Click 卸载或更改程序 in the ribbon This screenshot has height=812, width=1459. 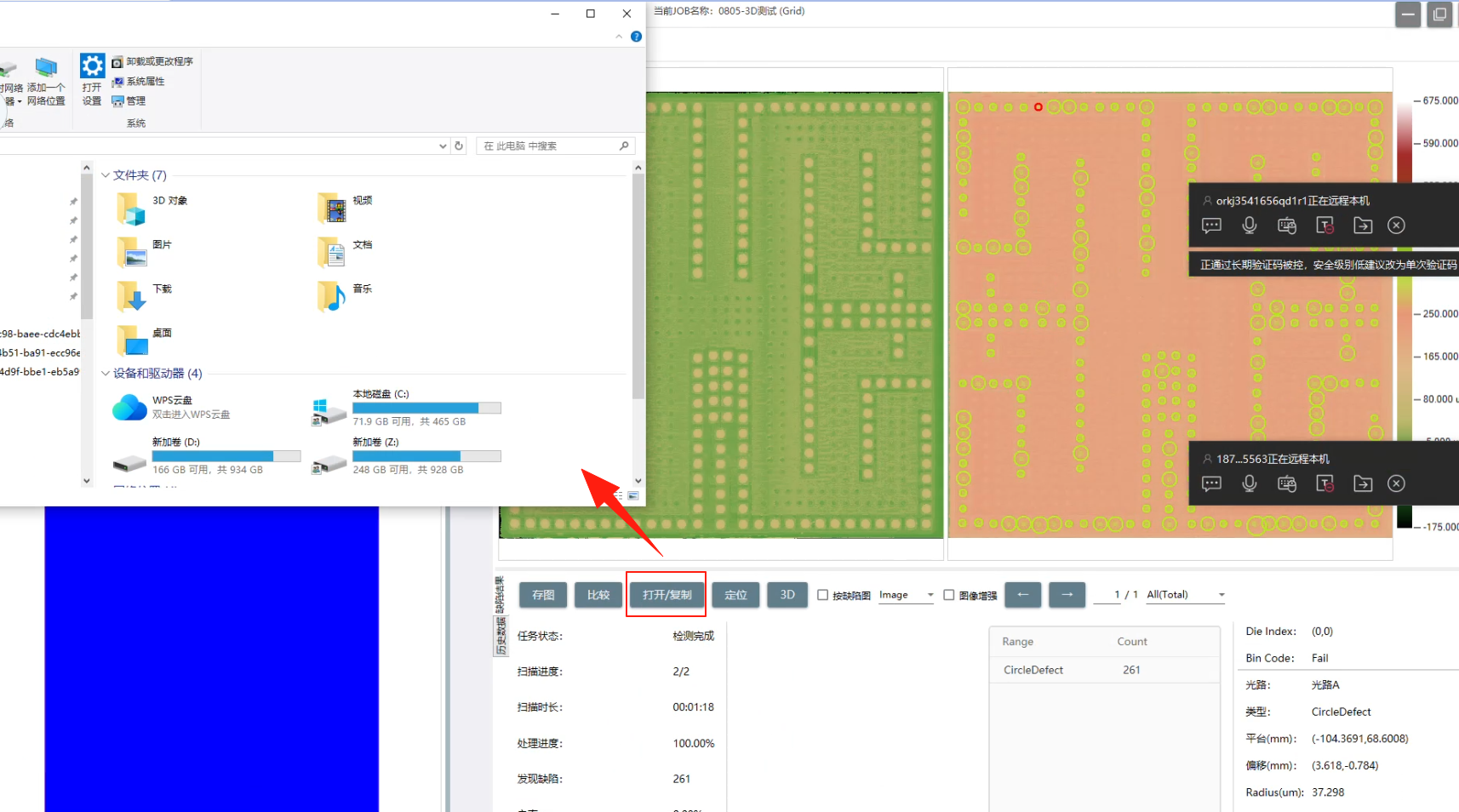159,61
